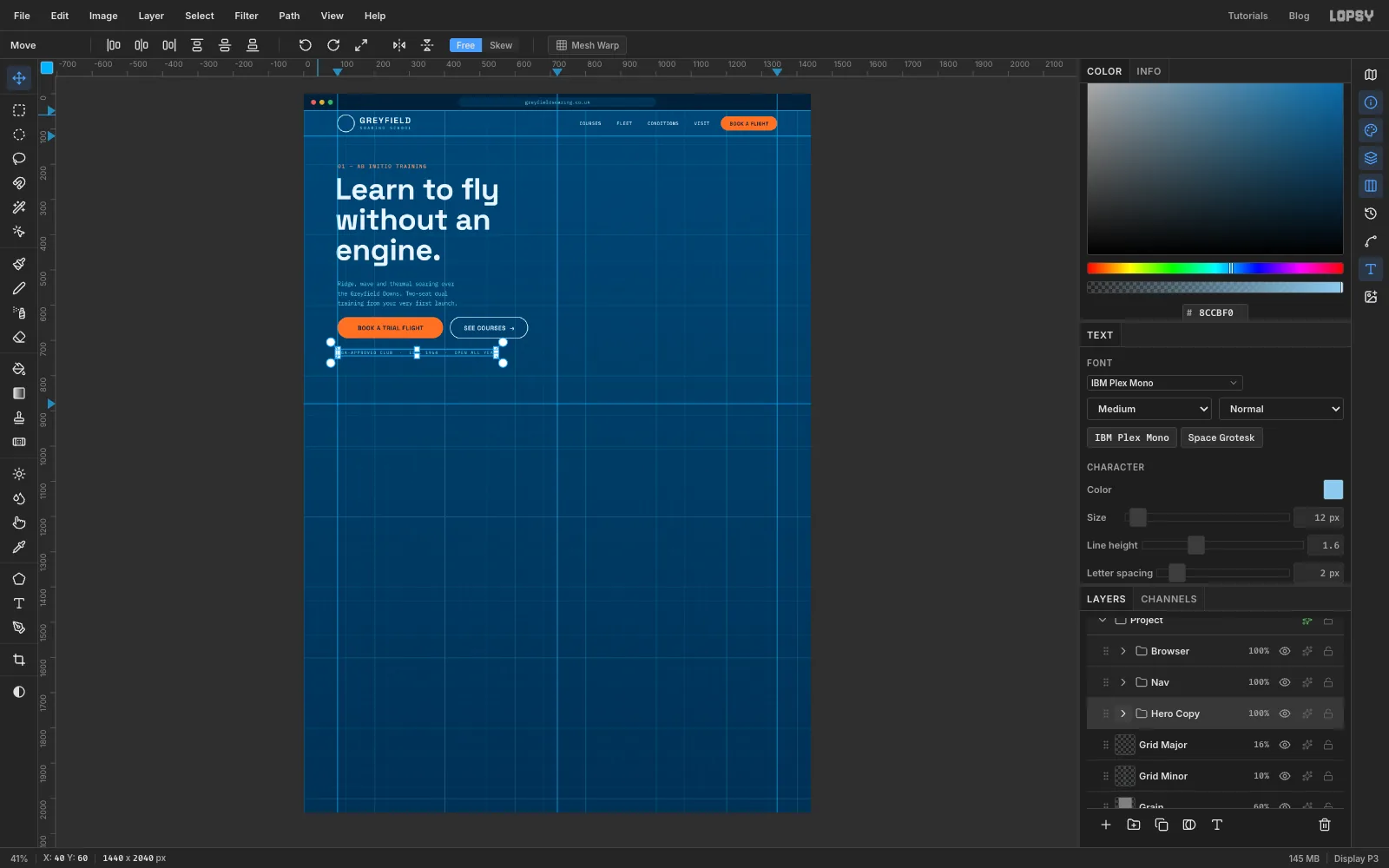The image size is (1389, 868).
Task: Hide the Browser layer group
Action: click(x=1285, y=651)
